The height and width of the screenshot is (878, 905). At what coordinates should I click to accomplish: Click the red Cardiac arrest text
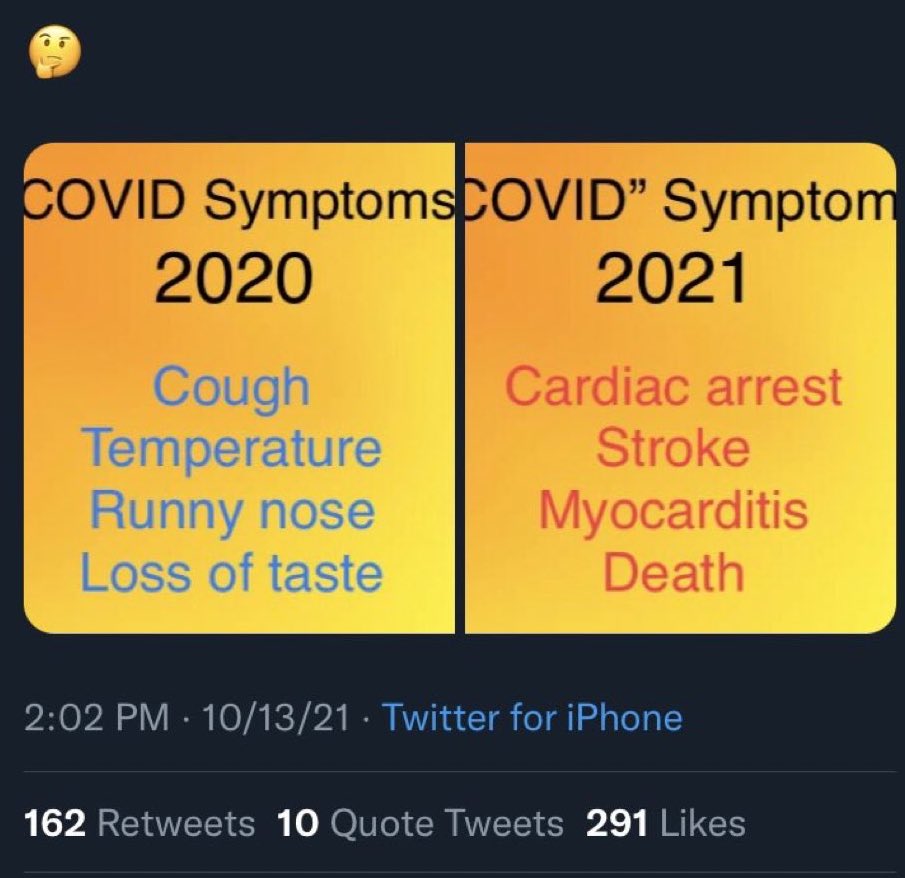tap(673, 387)
